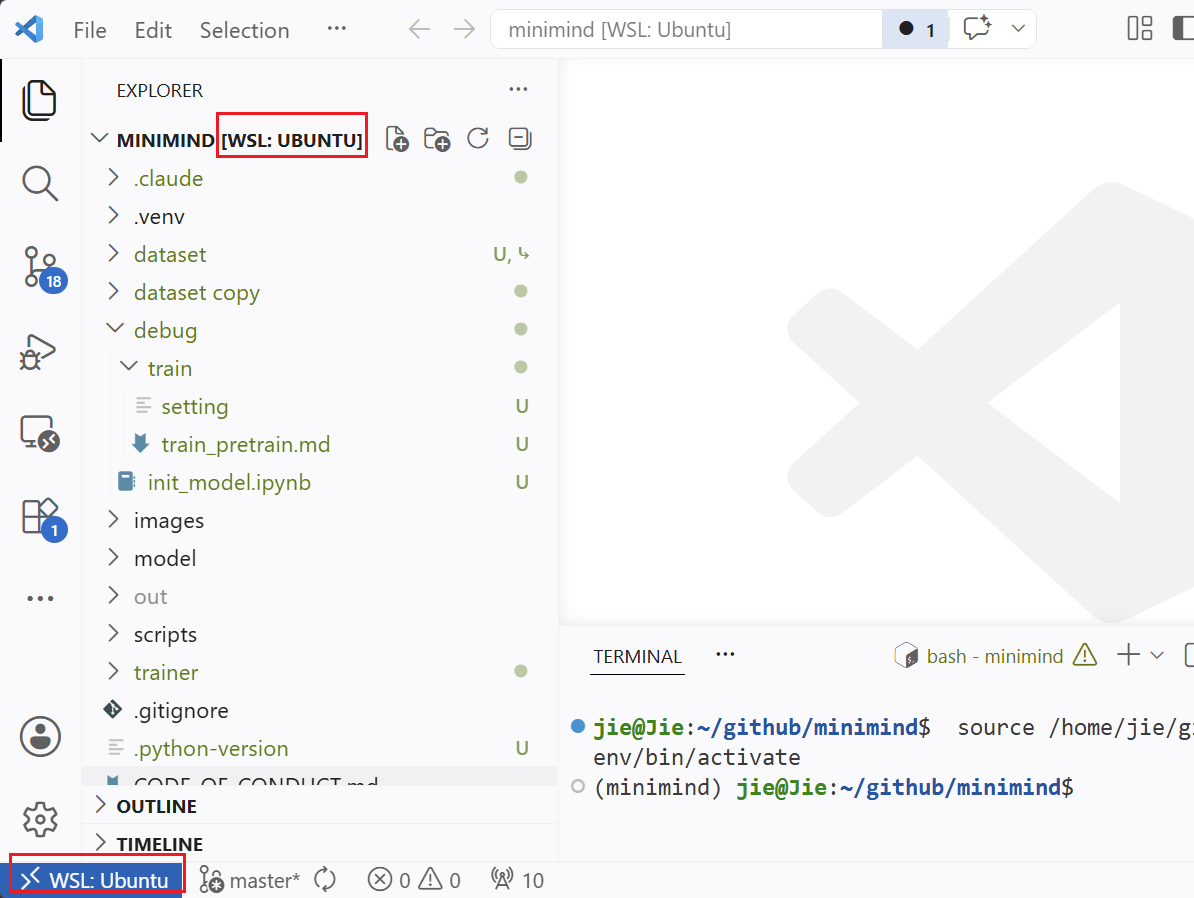This screenshot has width=1194, height=898.
Task: Open the Copilot chat icon in title bar
Action: click(976, 29)
